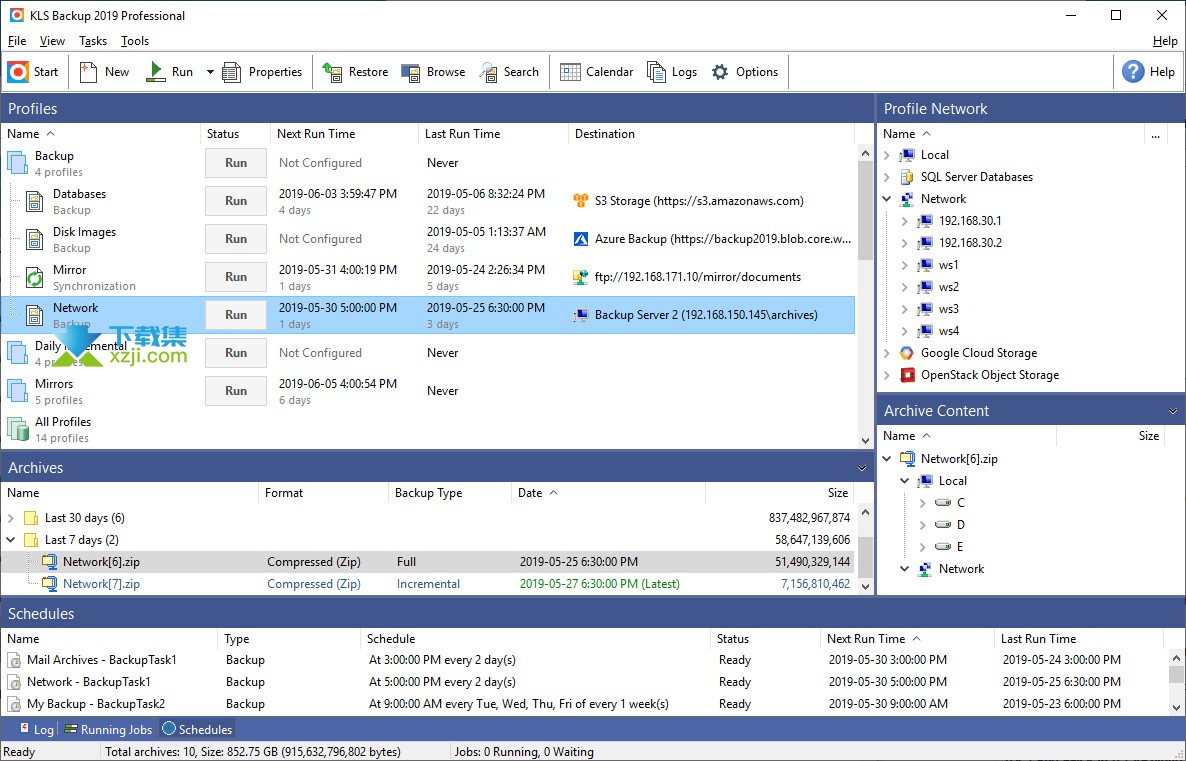Click Run for the Network profile
Image resolution: width=1186 pixels, height=761 pixels.
point(236,315)
